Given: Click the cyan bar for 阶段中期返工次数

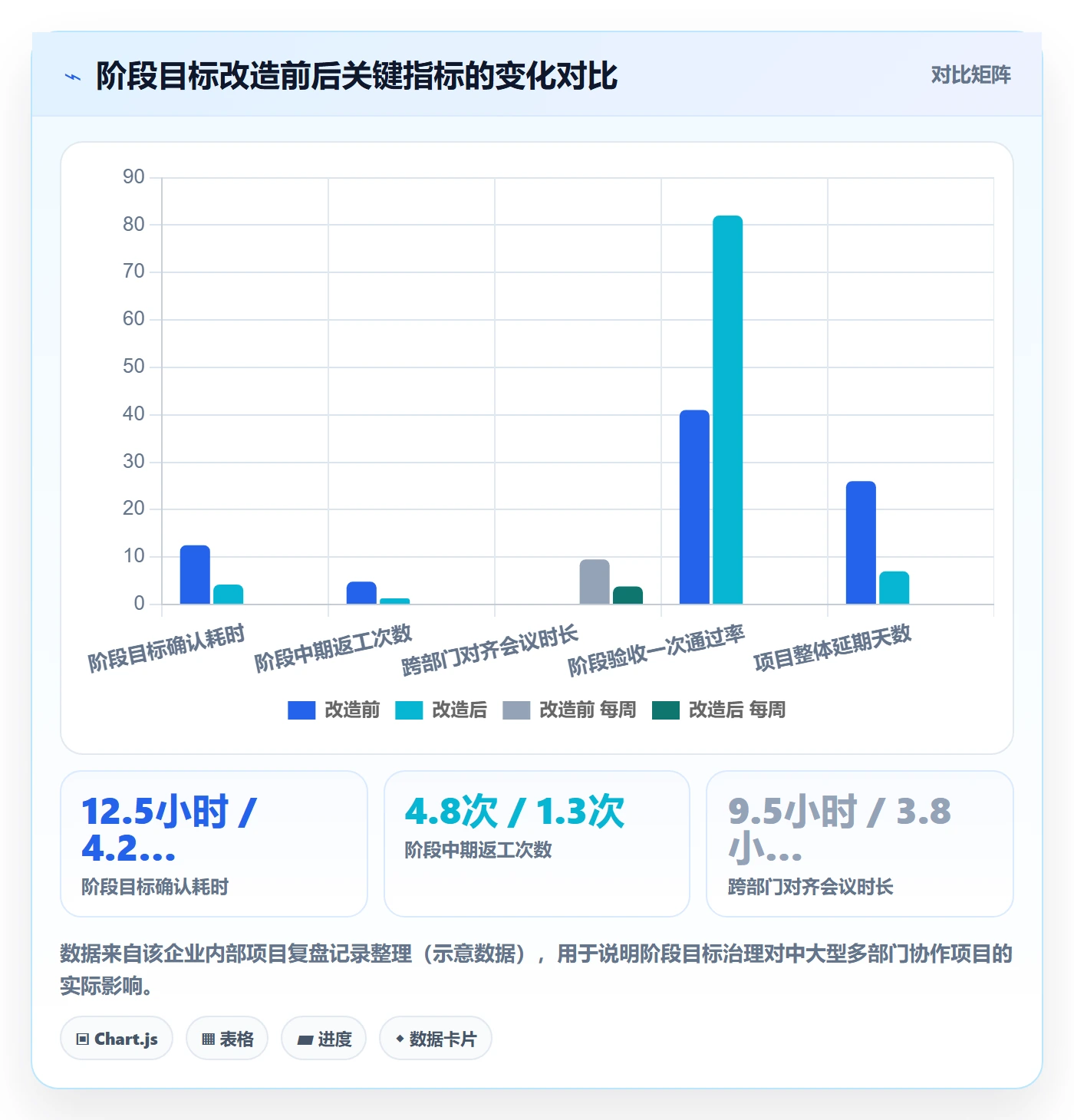Looking at the screenshot, I should 394,601.
